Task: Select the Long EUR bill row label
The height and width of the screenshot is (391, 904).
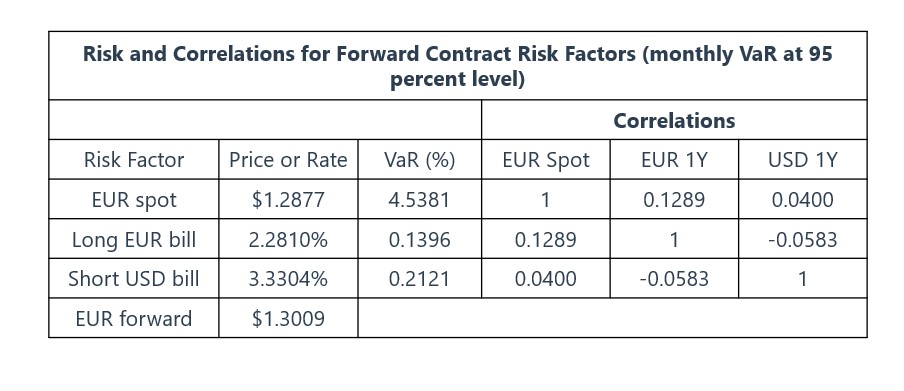Action: click(134, 239)
